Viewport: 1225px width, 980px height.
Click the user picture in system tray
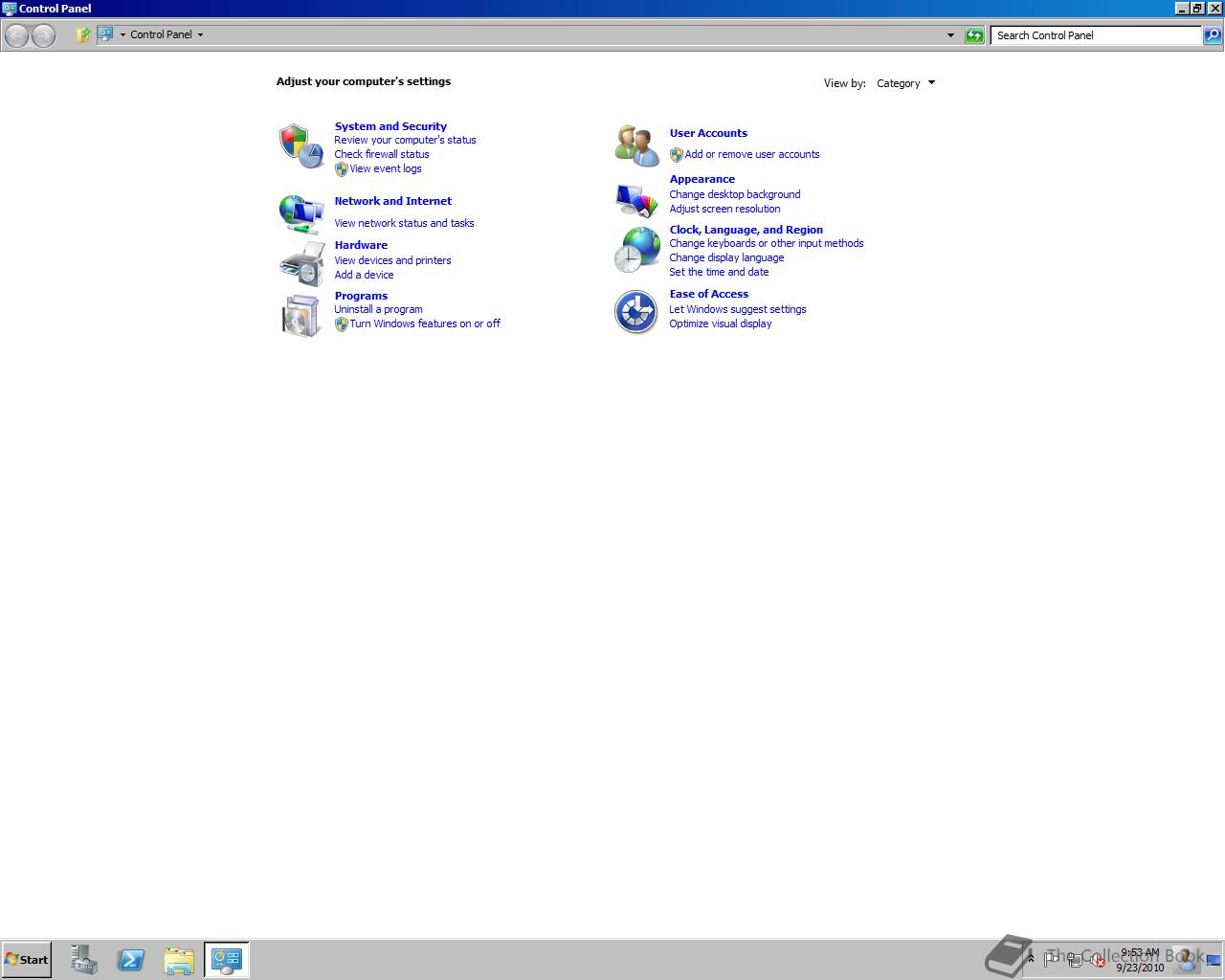(1186, 958)
